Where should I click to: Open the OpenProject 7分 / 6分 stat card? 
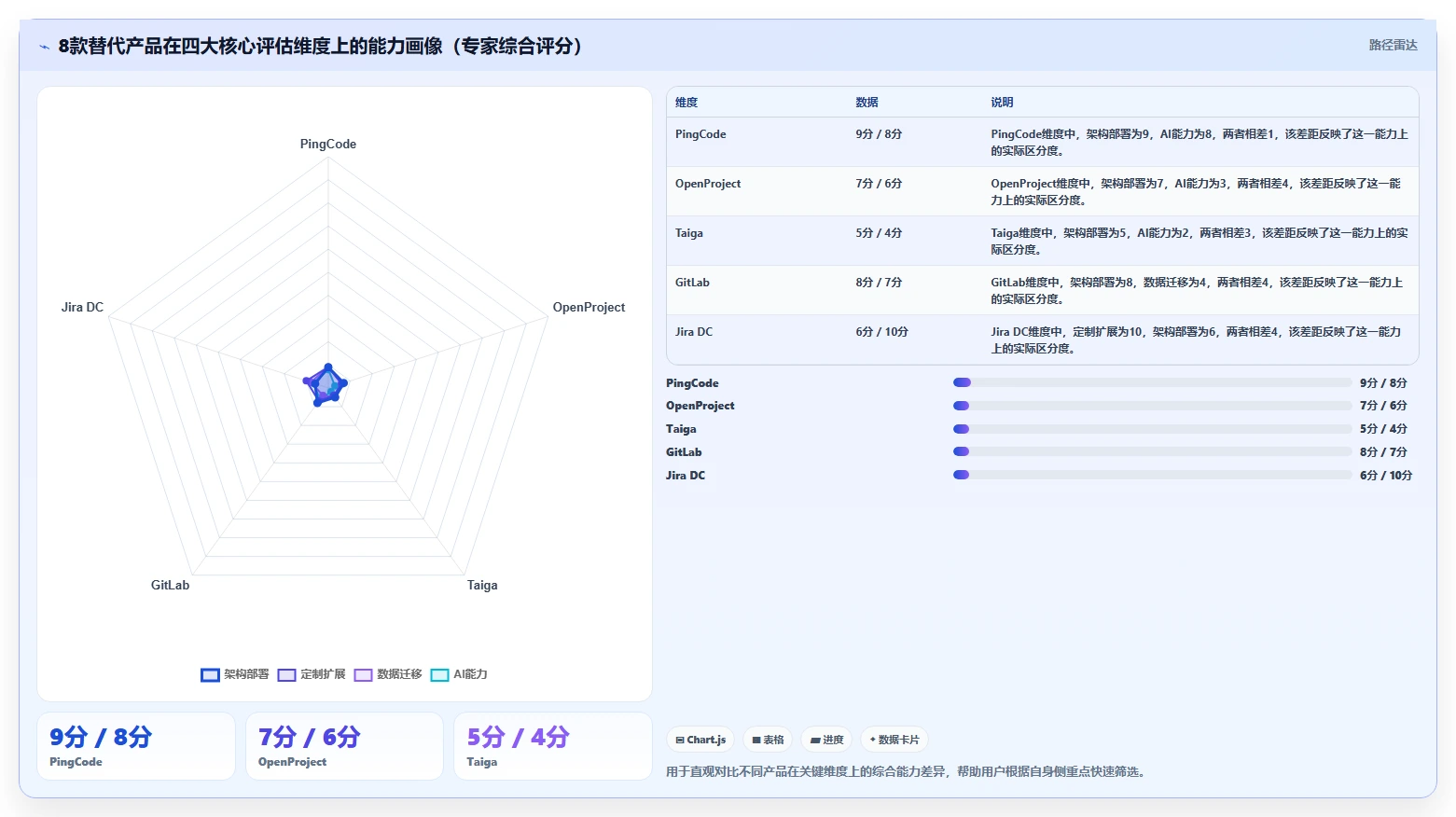click(x=344, y=746)
